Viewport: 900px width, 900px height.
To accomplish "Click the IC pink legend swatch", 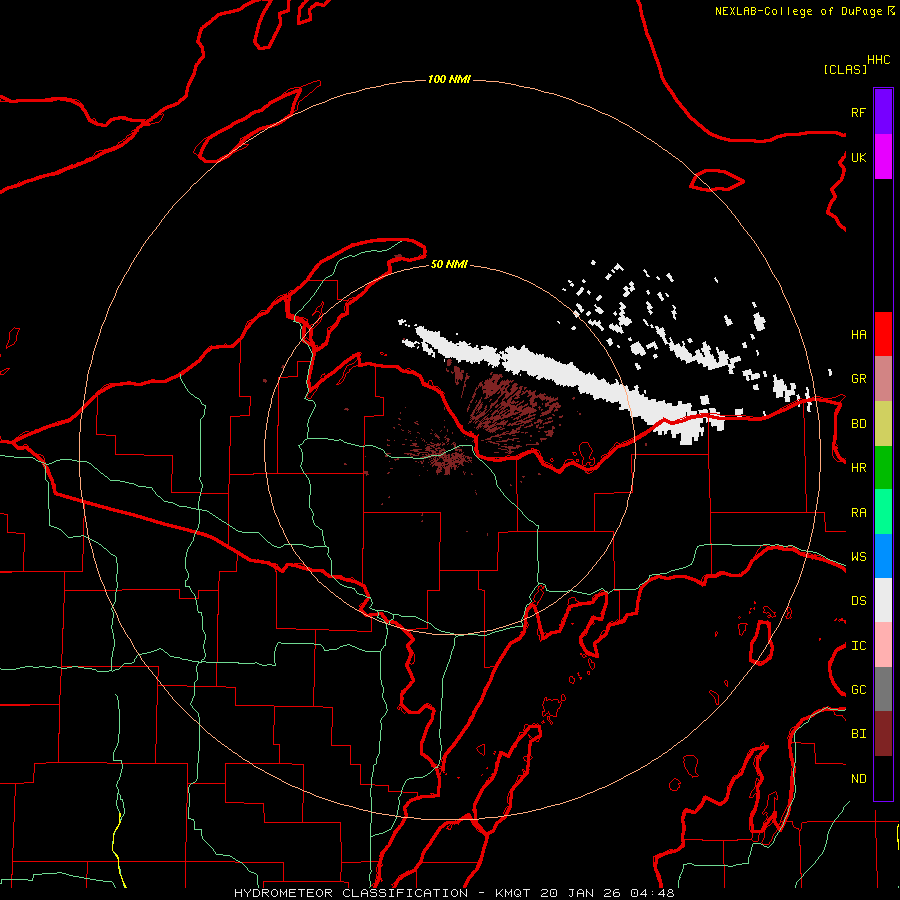I will click(x=883, y=645).
